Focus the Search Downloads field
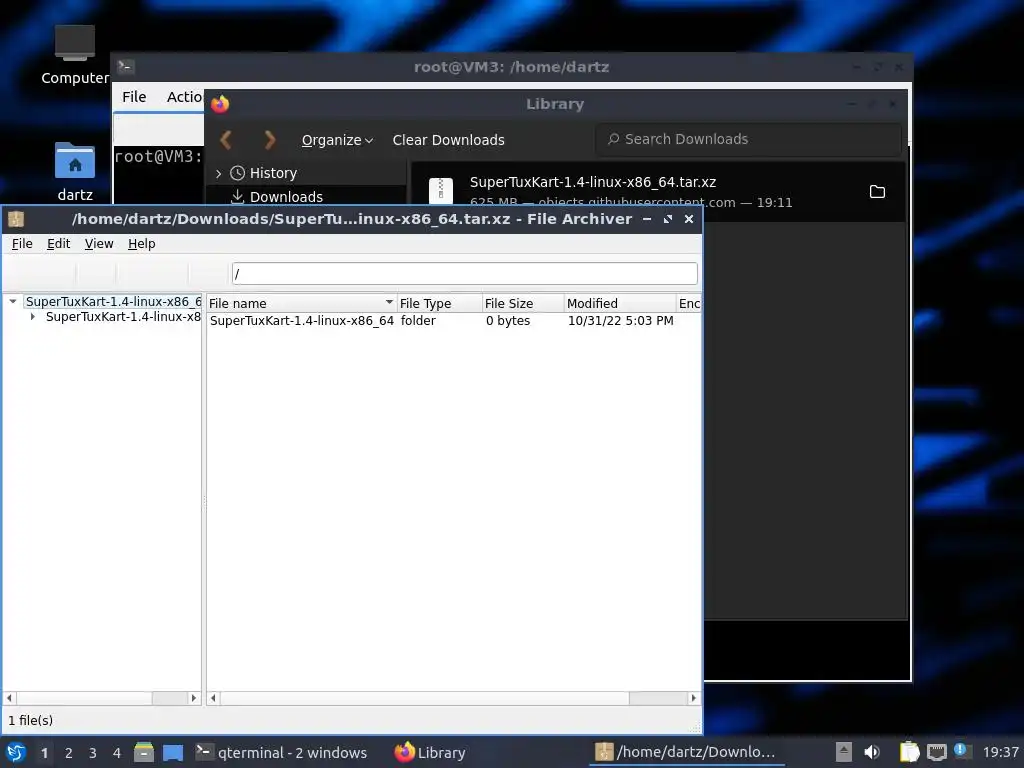 (748, 139)
